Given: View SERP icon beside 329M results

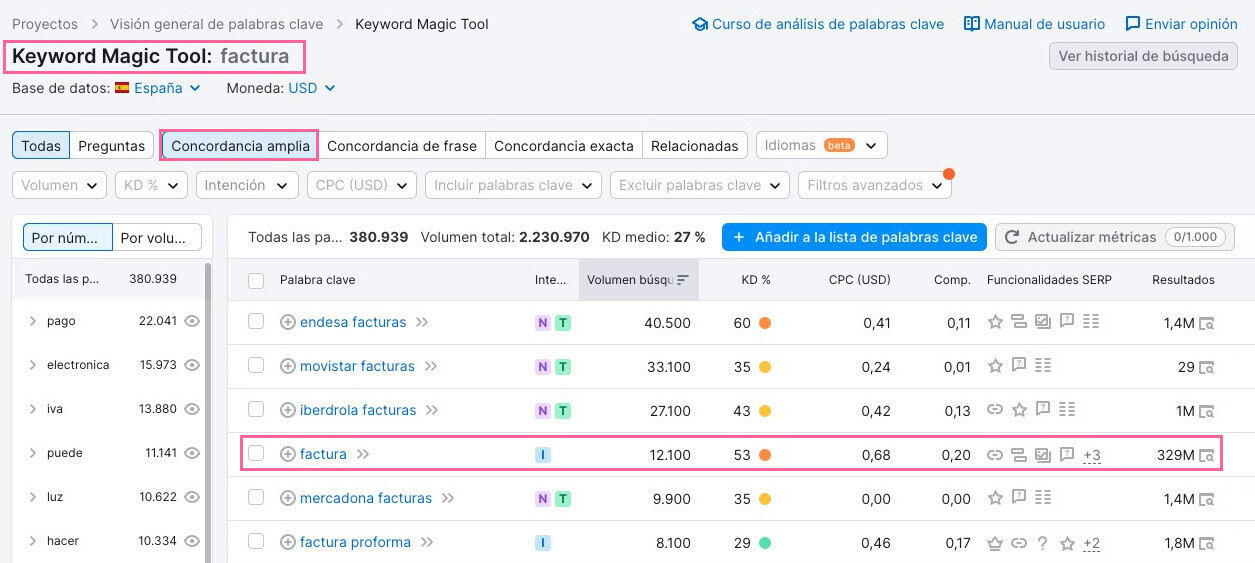Looking at the screenshot, I should (1206, 455).
